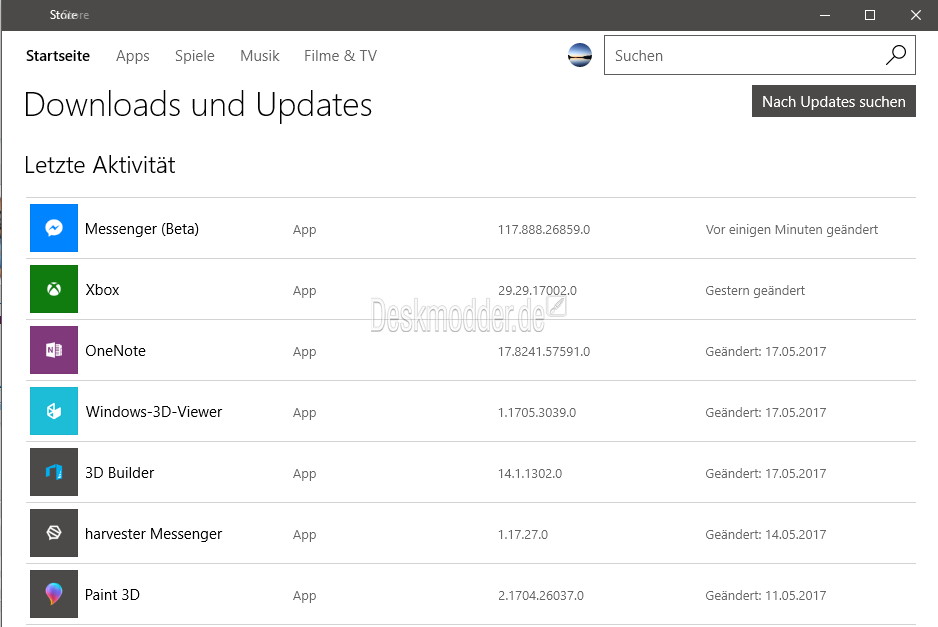Select the 3D Builder app name
This screenshot has height=627, width=938.
click(x=120, y=473)
